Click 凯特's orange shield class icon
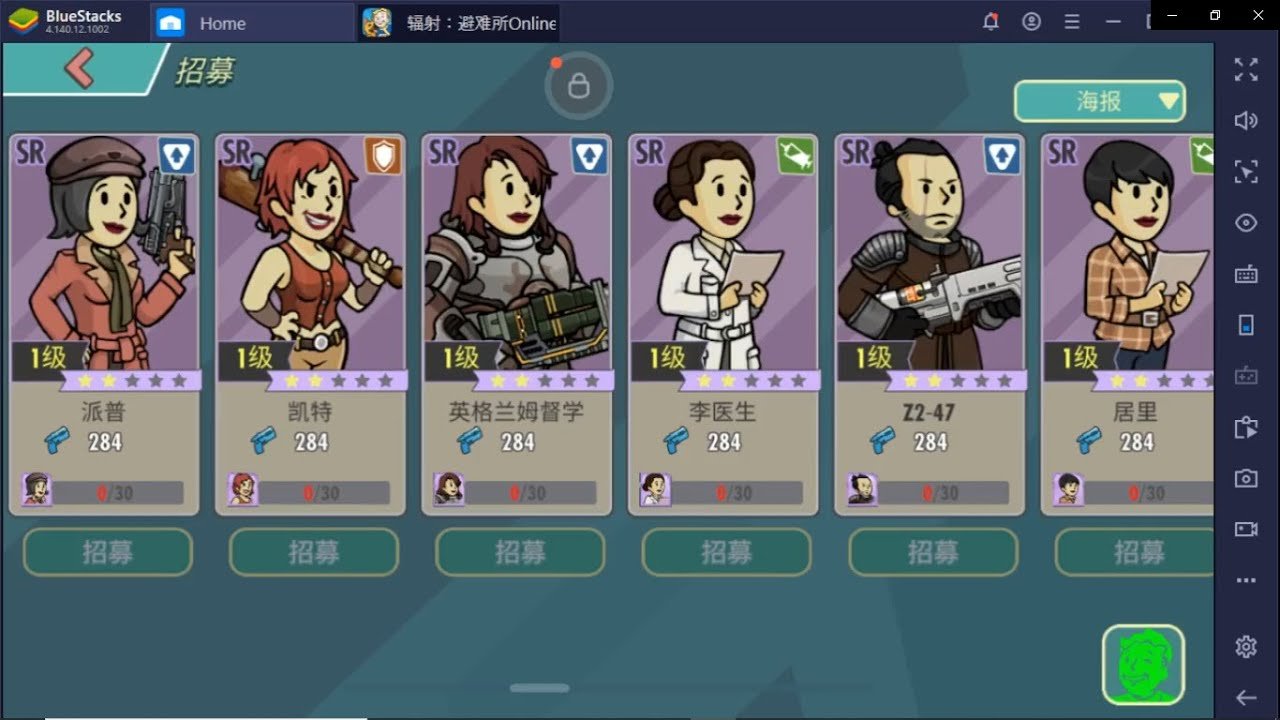 coord(383,156)
